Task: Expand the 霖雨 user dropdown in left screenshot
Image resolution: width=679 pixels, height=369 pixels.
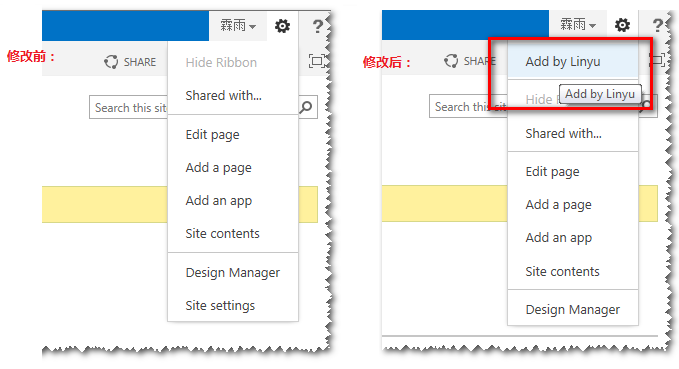Action: click(238, 26)
